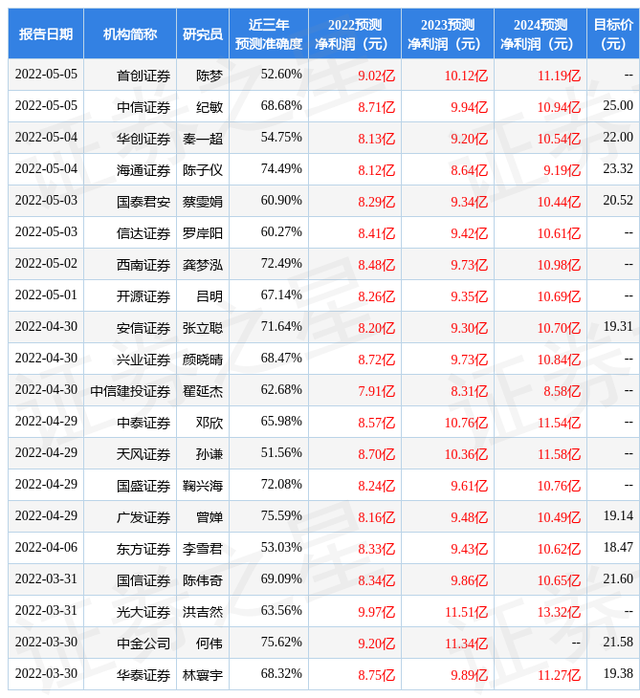
Task: Click the 23.32 target price
Action: (x=618, y=169)
